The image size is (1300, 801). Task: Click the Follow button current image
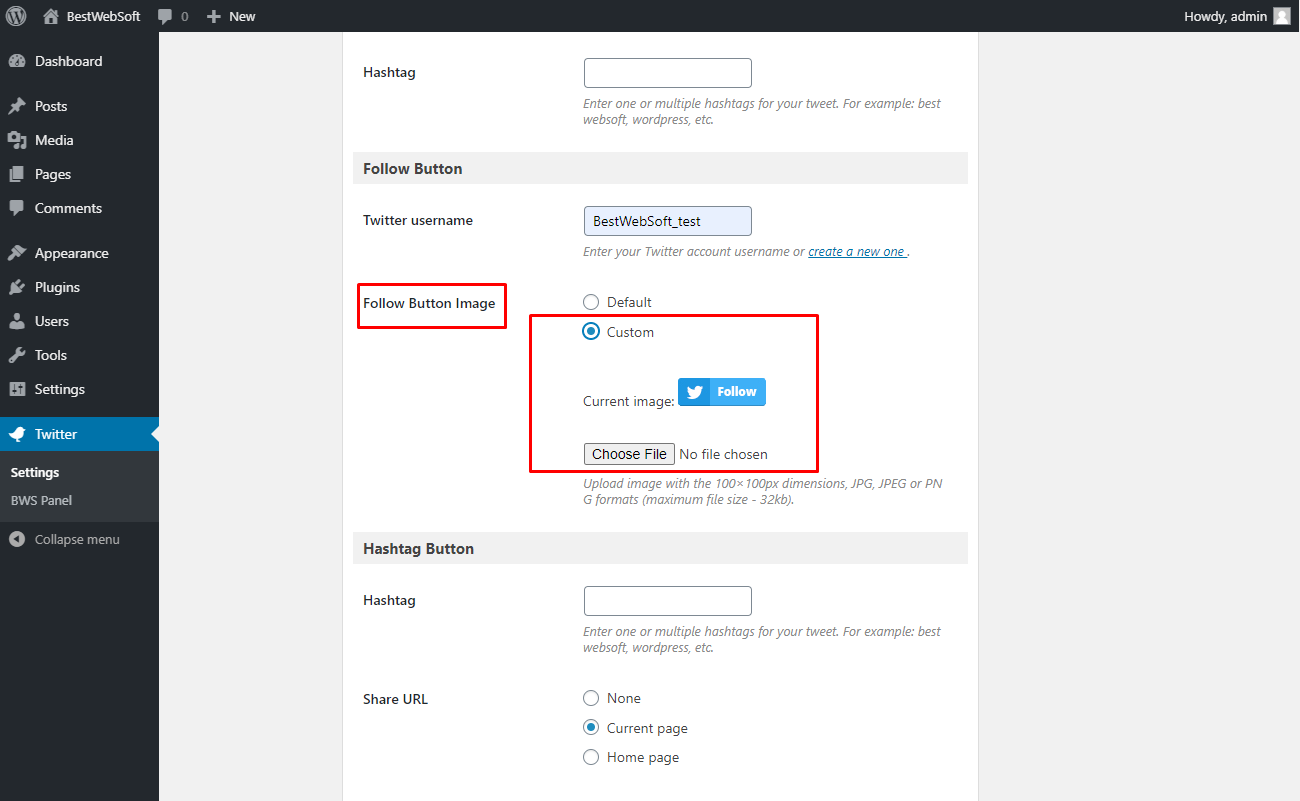click(x=722, y=392)
